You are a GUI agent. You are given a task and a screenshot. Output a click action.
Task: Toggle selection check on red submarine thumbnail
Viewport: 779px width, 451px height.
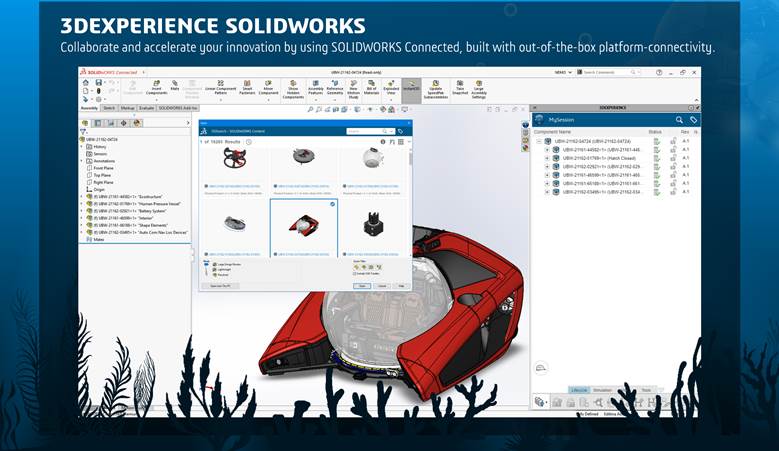[x=332, y=204]
